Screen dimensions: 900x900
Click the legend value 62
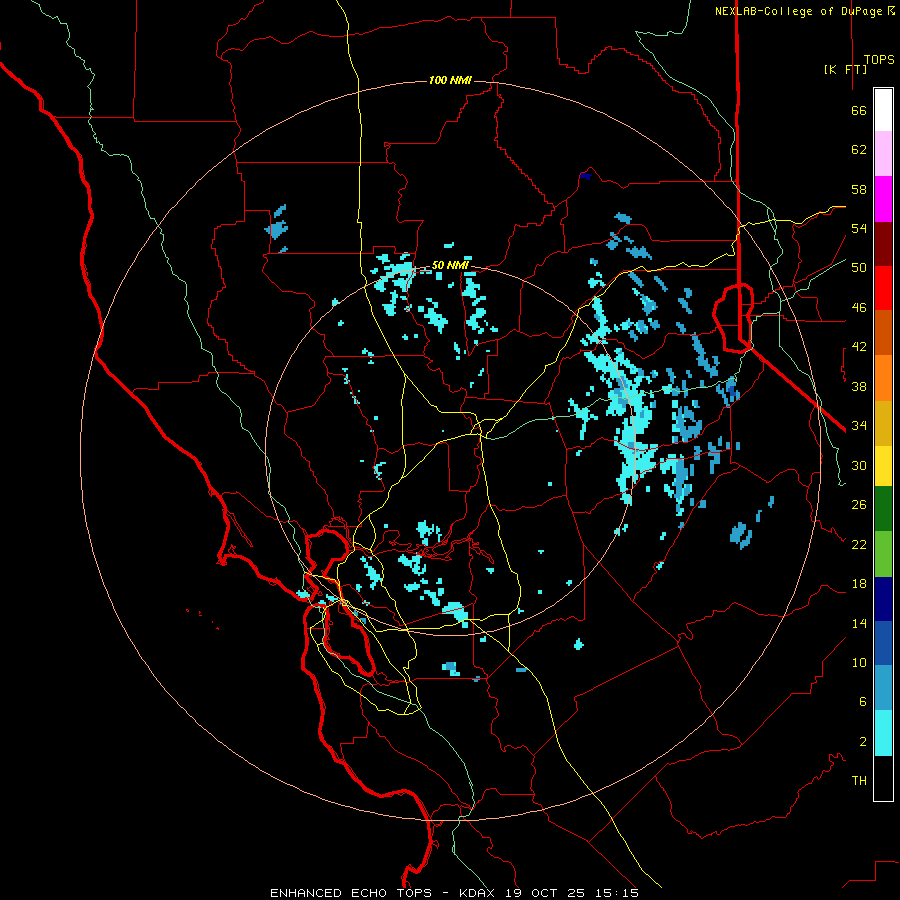tap(859, 150)
